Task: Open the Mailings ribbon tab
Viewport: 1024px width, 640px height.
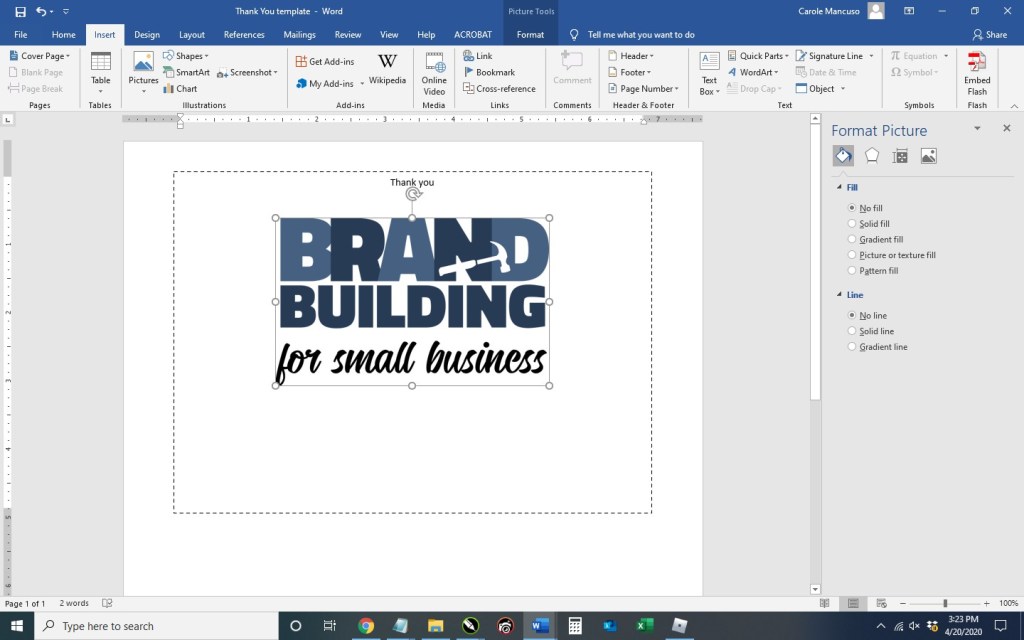Action: tap(299, 35)
